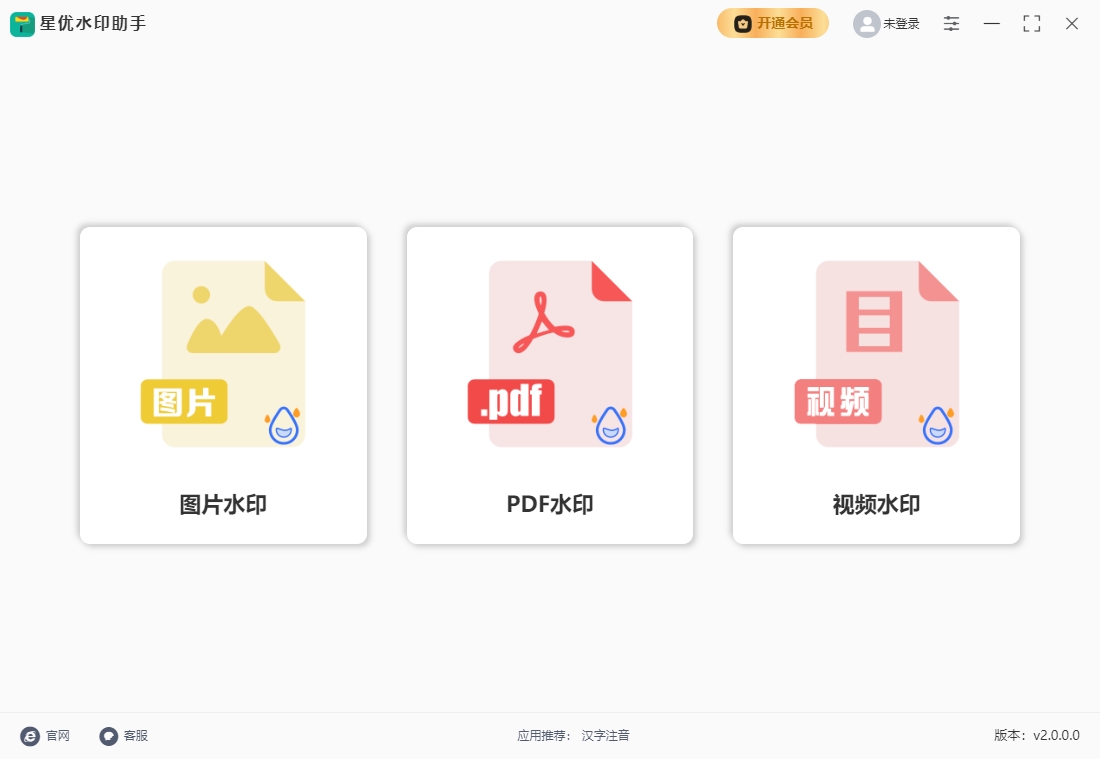The height and width of the screenshot is (760, 1100).
Task: Click the 官网 browser icon in footer
Action: point(30,736)
